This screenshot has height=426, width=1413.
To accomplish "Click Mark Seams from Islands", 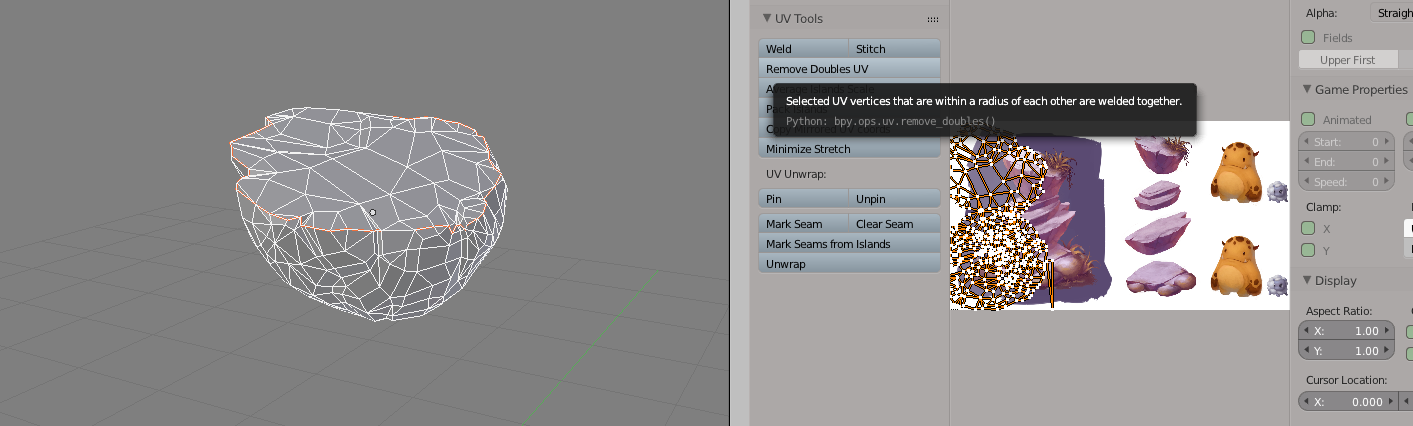I will click(x=850, y=244).
